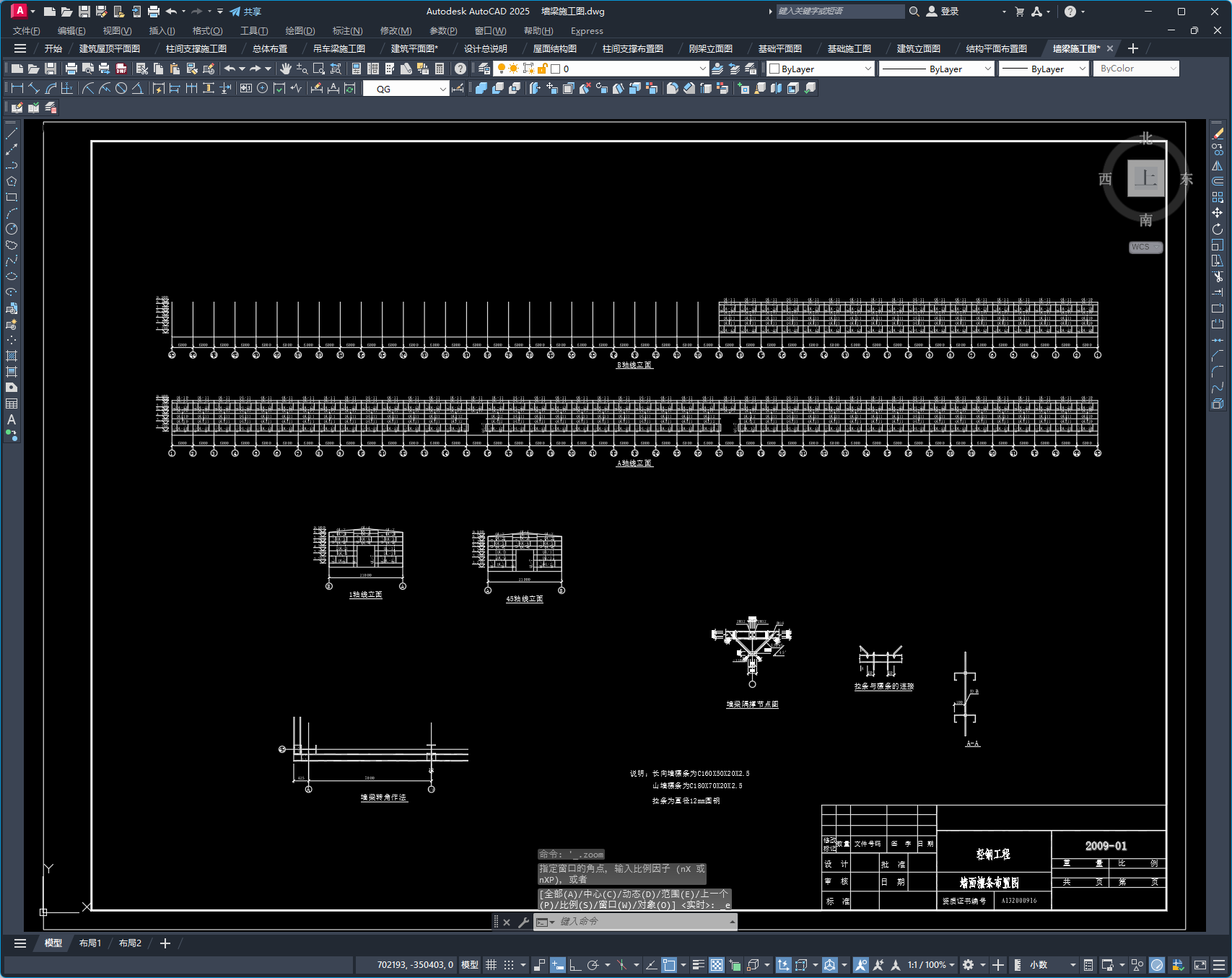Viewport: 1232px width, 978px height.
Task: Select the Mirror tool in right toolbar
Action: point(1218,165)
